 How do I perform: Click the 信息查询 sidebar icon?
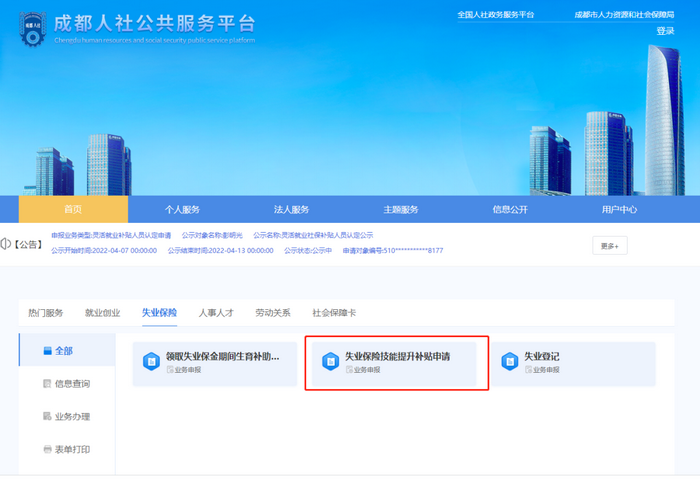[46, 383]
